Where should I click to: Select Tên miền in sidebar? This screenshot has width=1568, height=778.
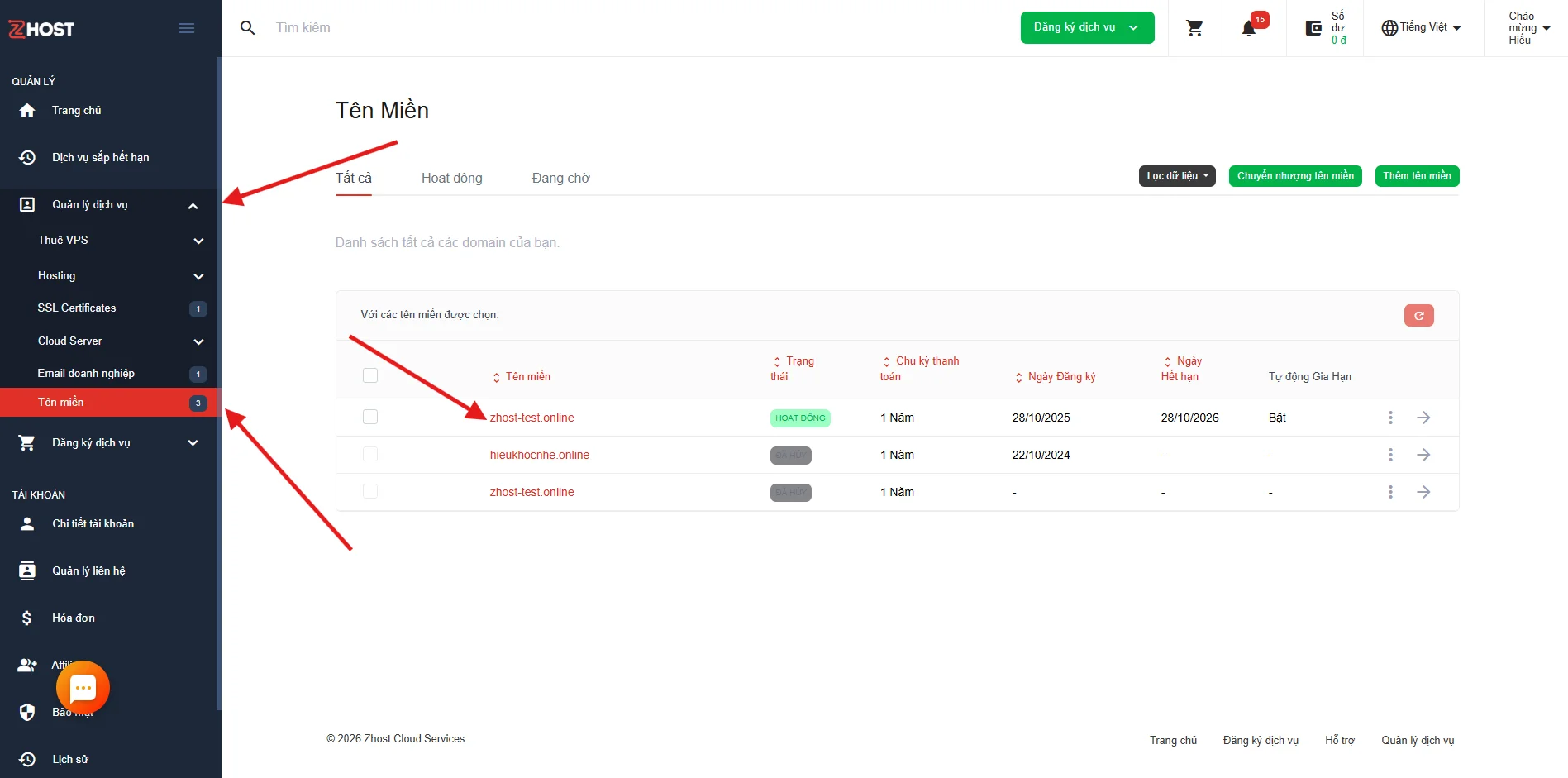tap(109, 403)
